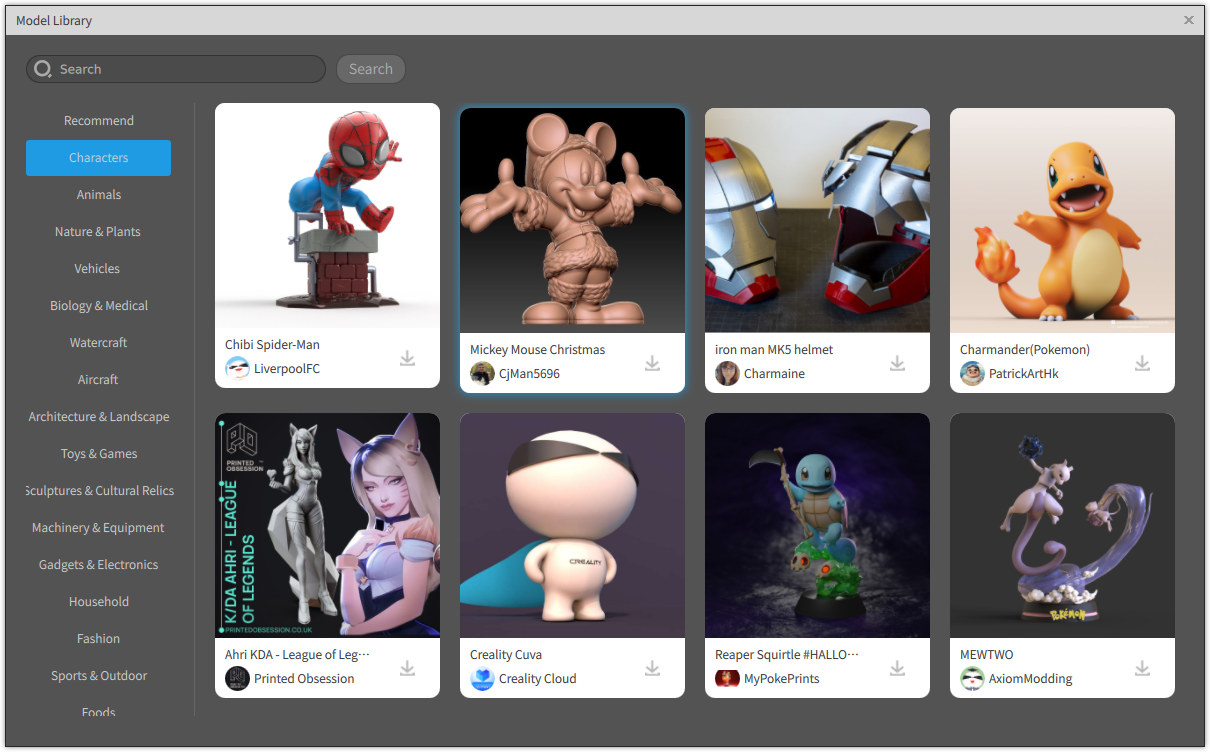Screen dimensions: 1210x752
Task: Select the Fashion category
Action: click(x=98, y=639)
